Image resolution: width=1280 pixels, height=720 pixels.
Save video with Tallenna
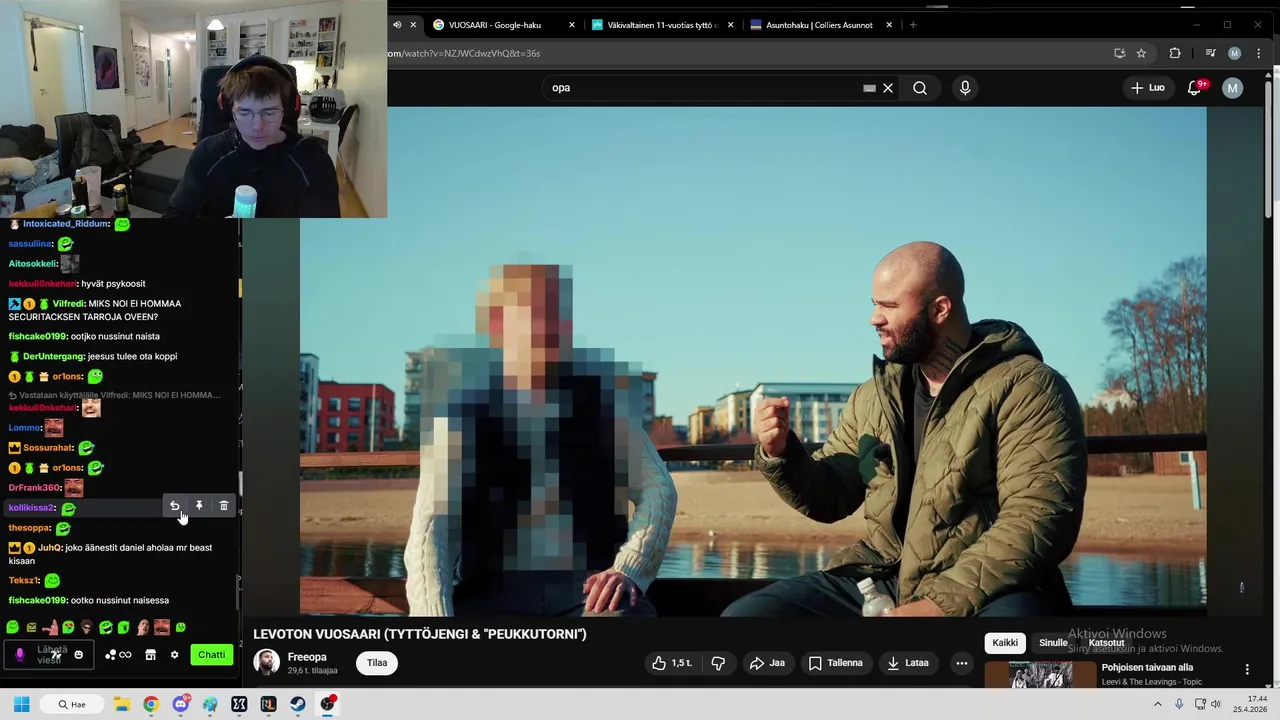pos(835,663)
